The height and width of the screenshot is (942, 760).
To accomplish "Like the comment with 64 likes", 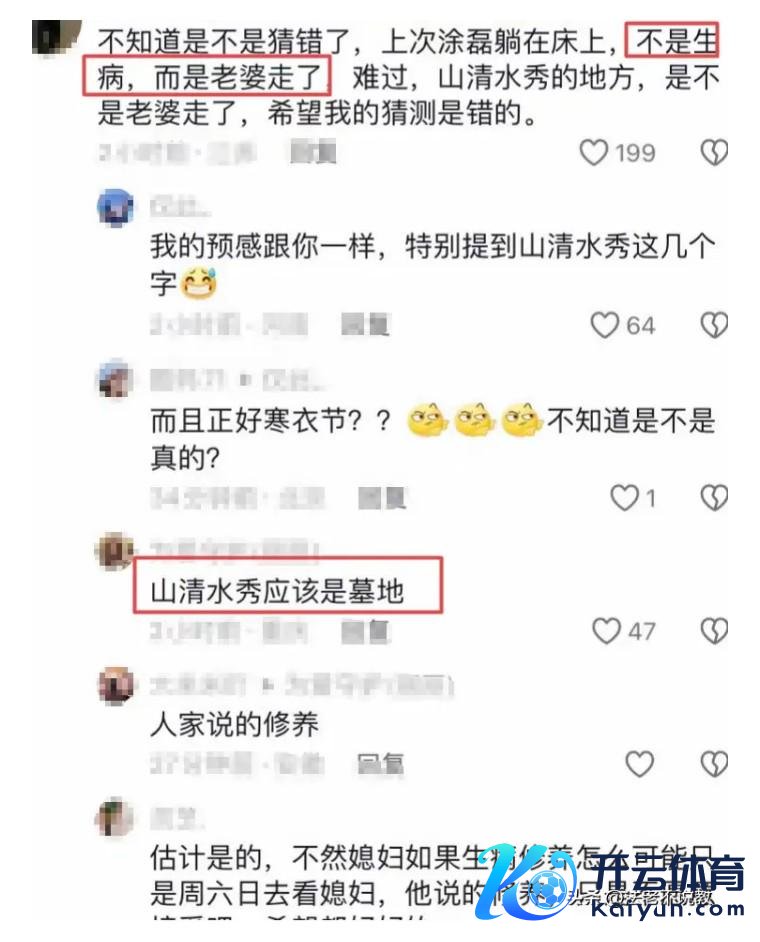I will 604,325.
